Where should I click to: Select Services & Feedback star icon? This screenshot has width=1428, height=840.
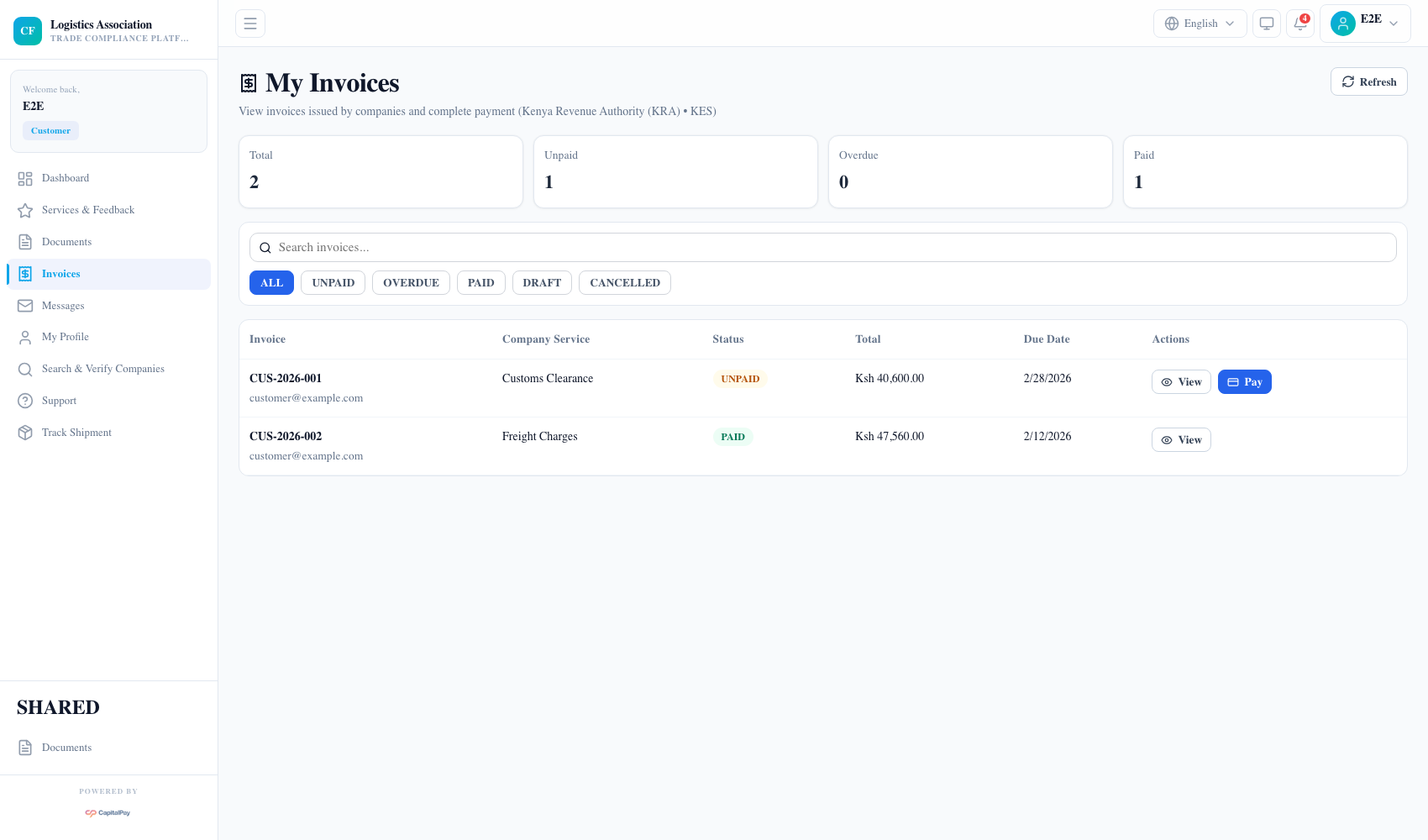(x=25, y=210)
